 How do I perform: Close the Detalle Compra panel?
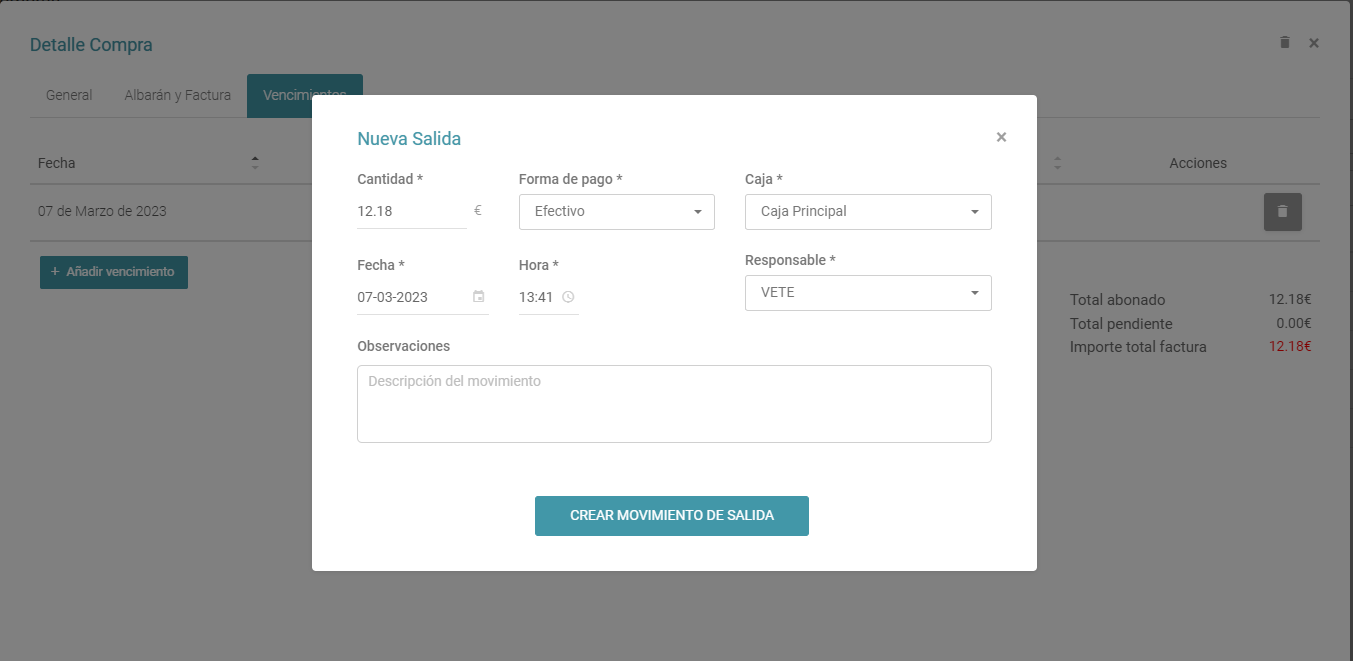coord(1314,43)
